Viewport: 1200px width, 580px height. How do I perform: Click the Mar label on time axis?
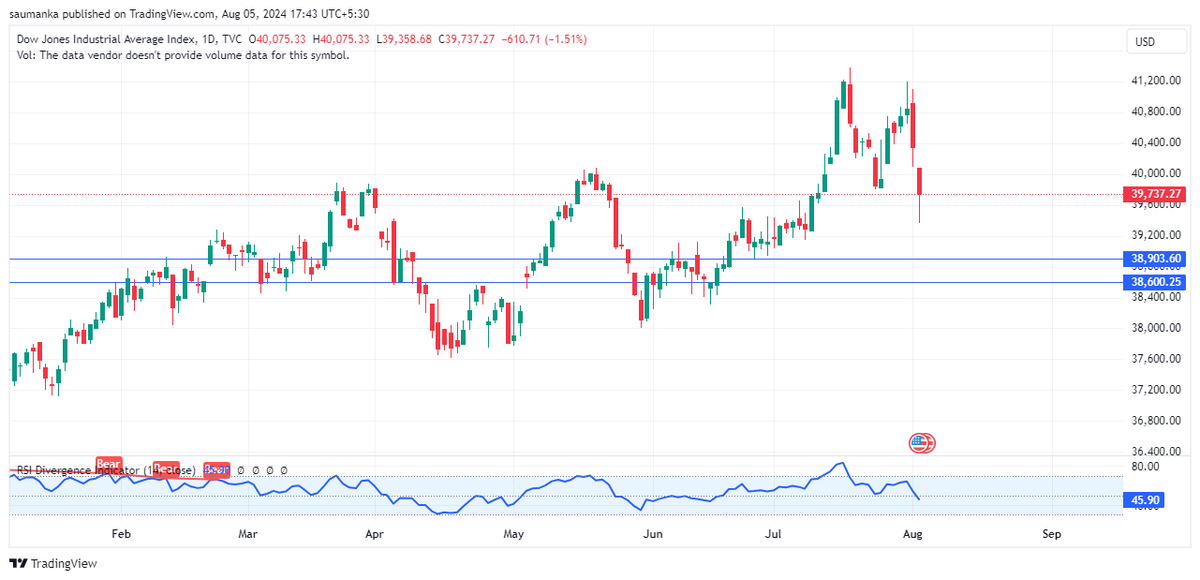point(248,535)
